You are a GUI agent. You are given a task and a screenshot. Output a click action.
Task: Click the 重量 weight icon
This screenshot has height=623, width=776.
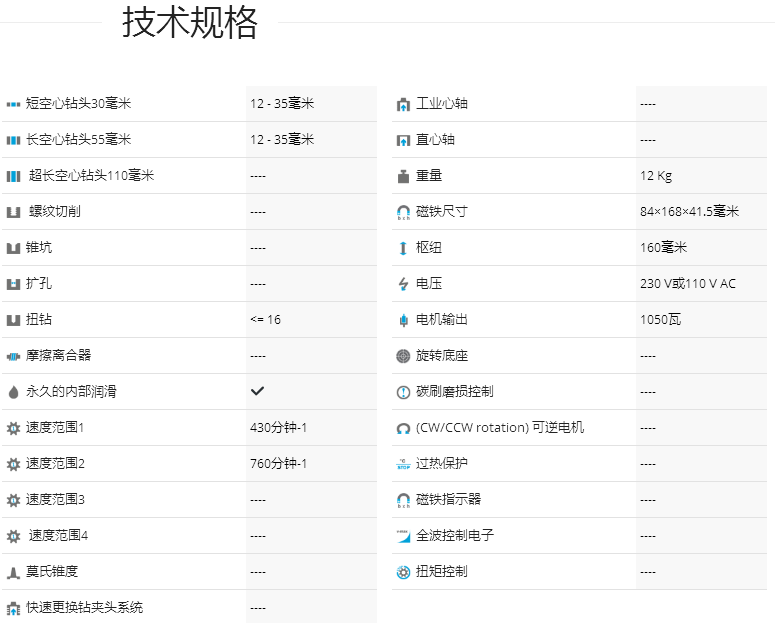pyautogui.click(x=403, y=176)
